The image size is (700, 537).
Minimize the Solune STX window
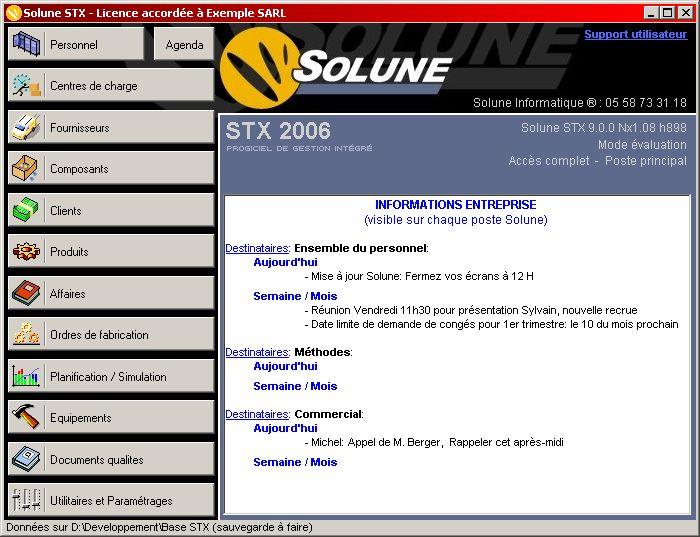click(651, 12)
